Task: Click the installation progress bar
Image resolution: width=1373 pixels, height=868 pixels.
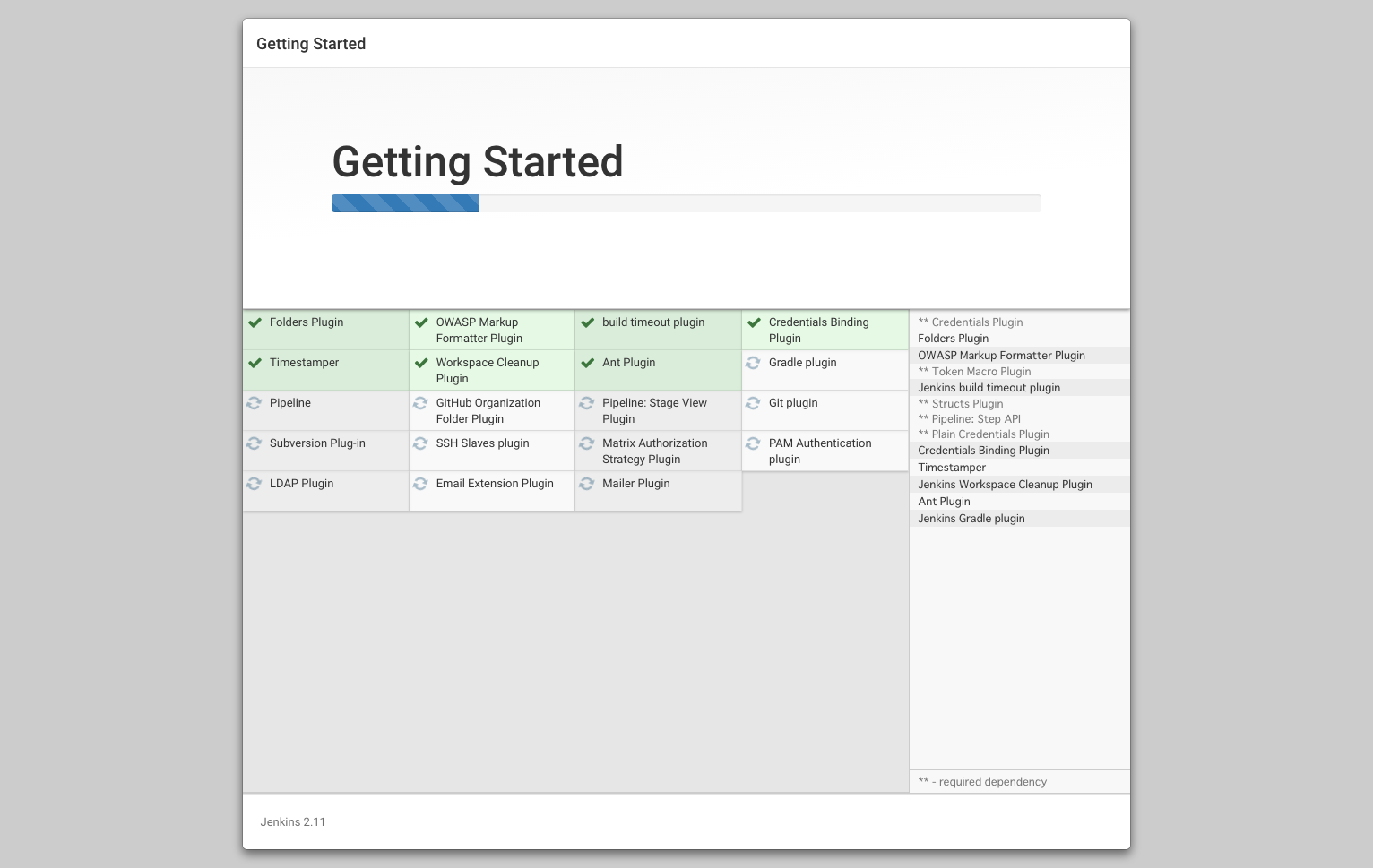Action: 686,203
